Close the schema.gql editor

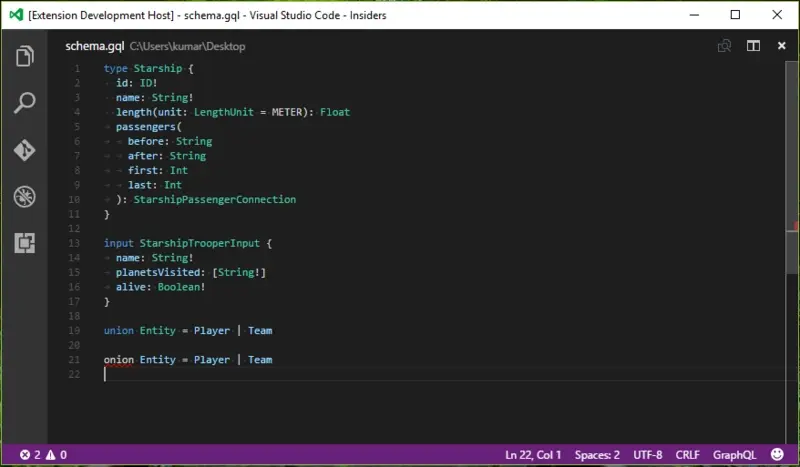click(781, 46)
